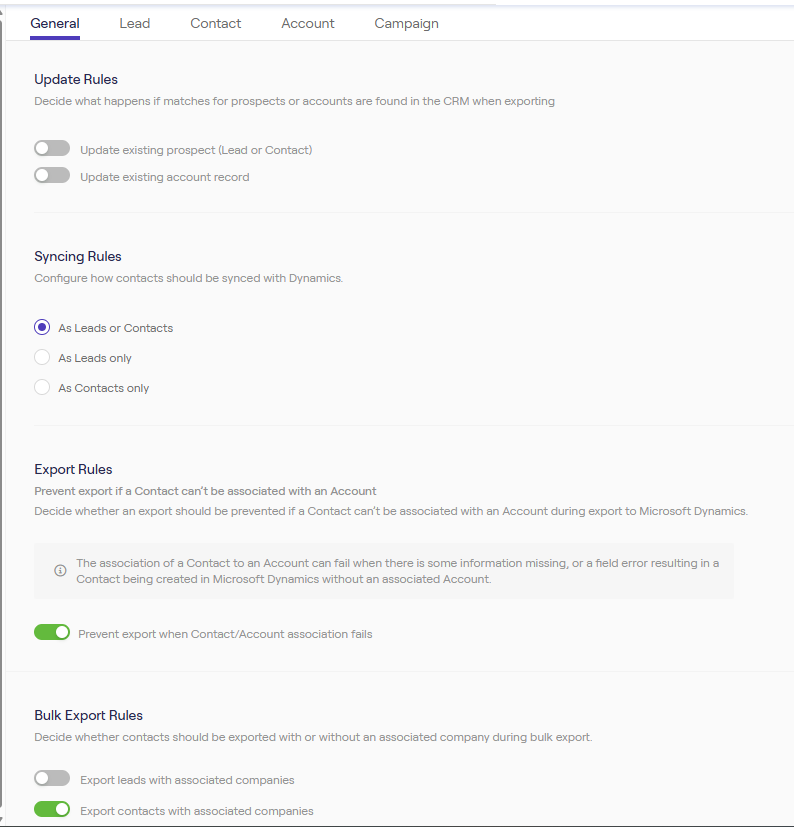The image size is (794, 827).
Task: Choose the As Leads only radio button
Action: click(x=42, y=358)
